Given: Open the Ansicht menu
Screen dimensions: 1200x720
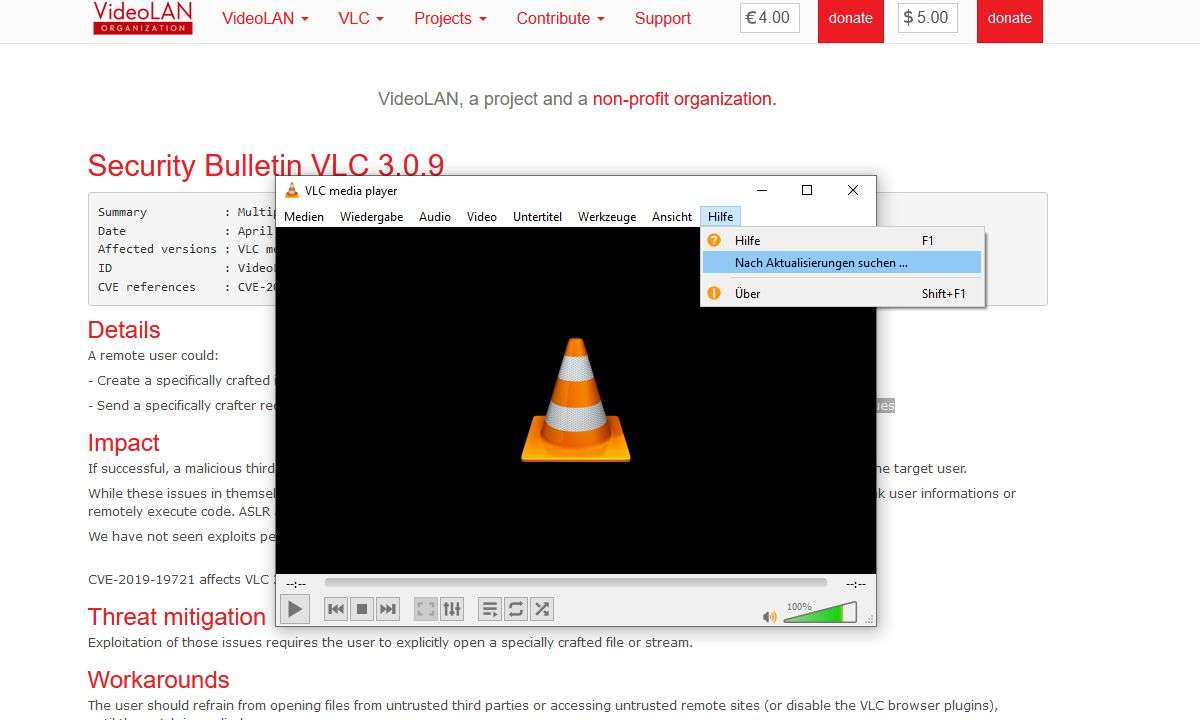Looking at the screenshot, I should [672, 216].
